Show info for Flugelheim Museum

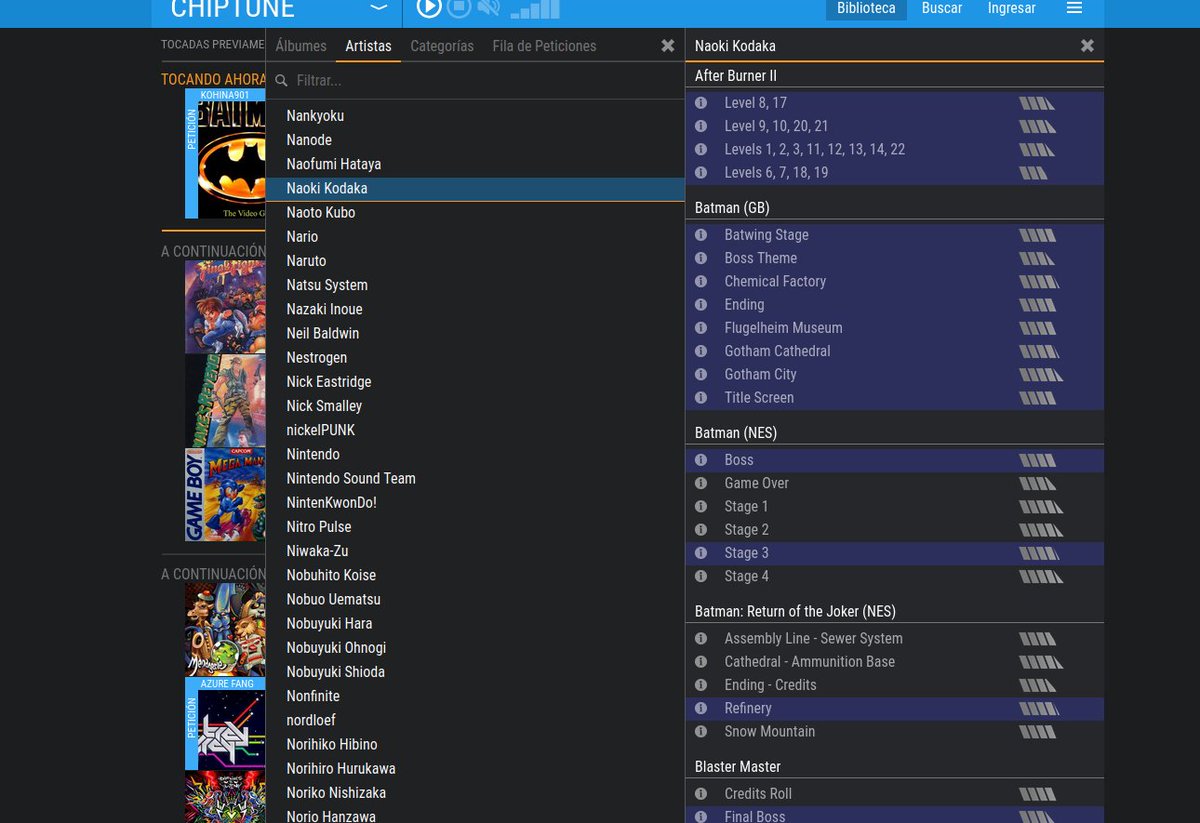coord(701,328)
